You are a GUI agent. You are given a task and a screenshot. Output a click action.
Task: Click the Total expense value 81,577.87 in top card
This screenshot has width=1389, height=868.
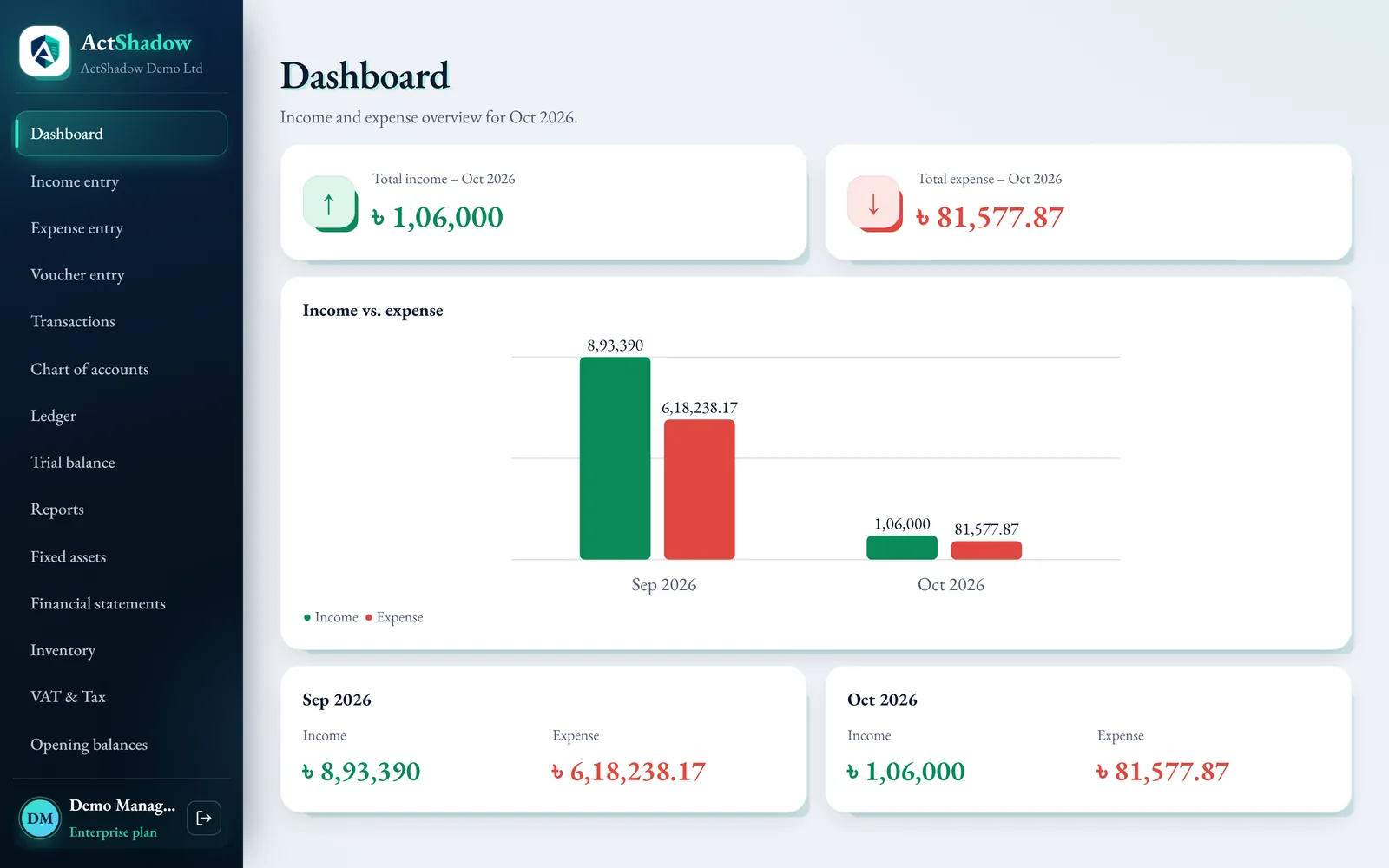tap(991, 217)
